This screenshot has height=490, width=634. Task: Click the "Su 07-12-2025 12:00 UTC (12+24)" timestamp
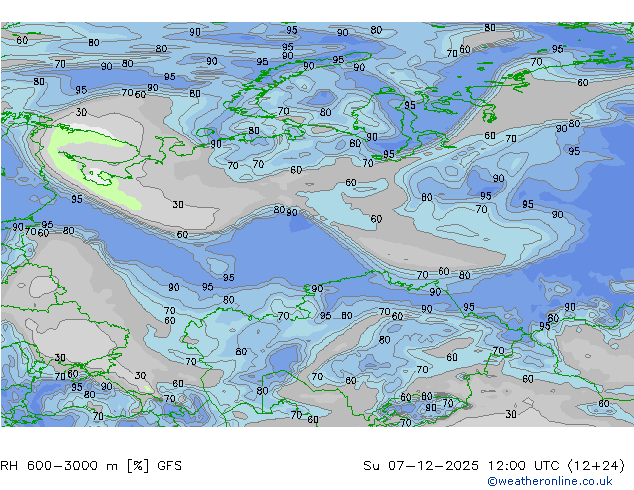pos(494,466)
